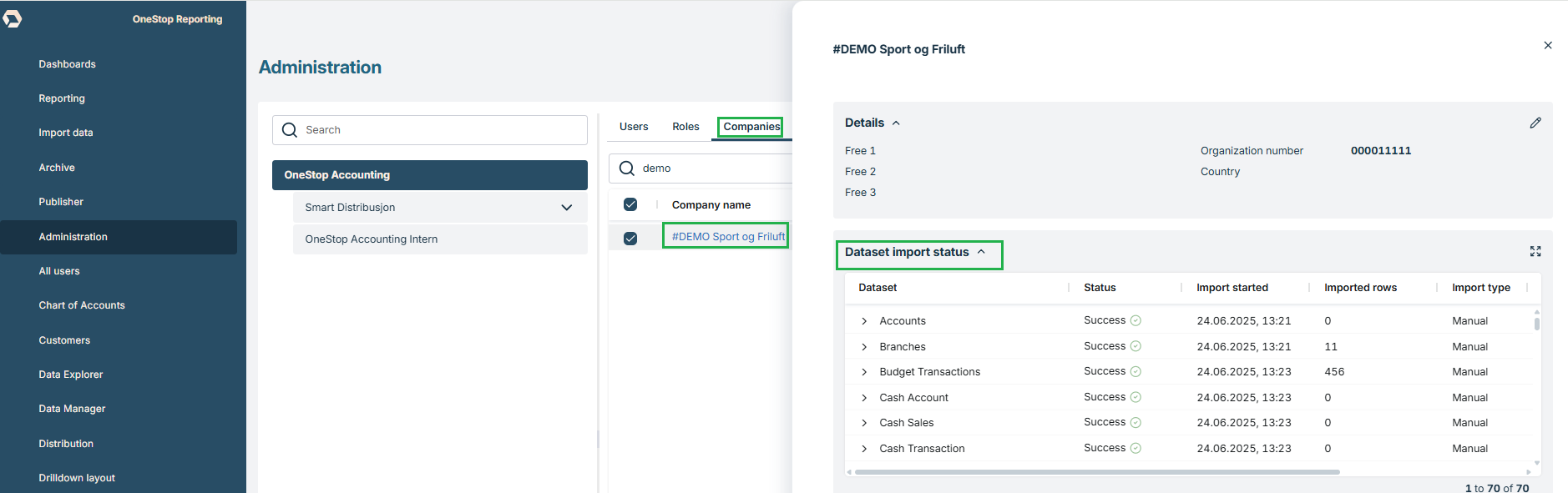The width and height of the screenshot is (1568, 493).
Task: Expand the Cash Sales dataset row
Action: click(x=864, y=423)
